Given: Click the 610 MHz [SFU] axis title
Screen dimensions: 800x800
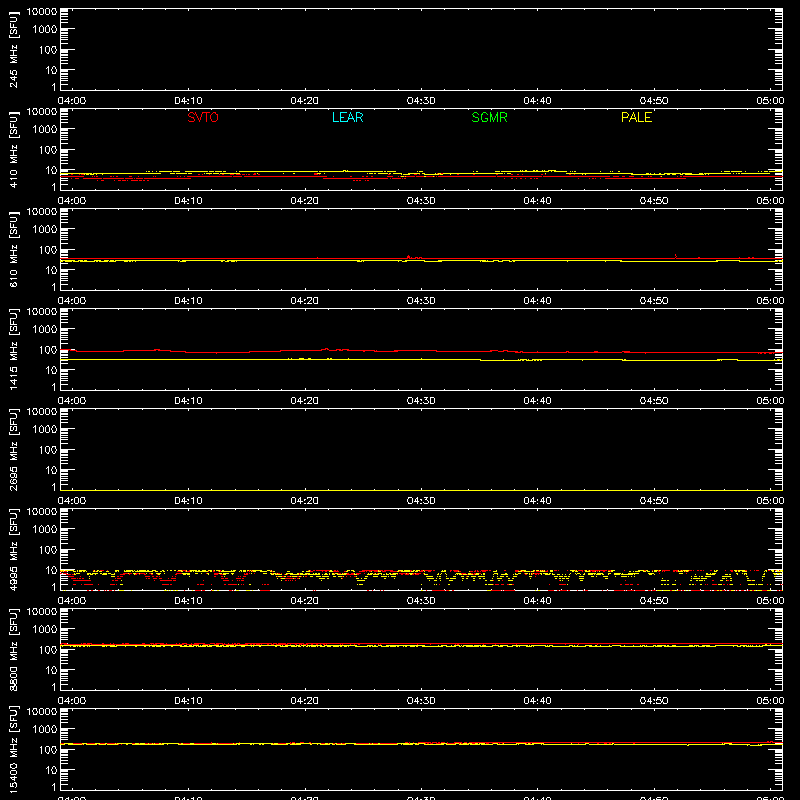Looking at the screenshot, I should (13, 249).
